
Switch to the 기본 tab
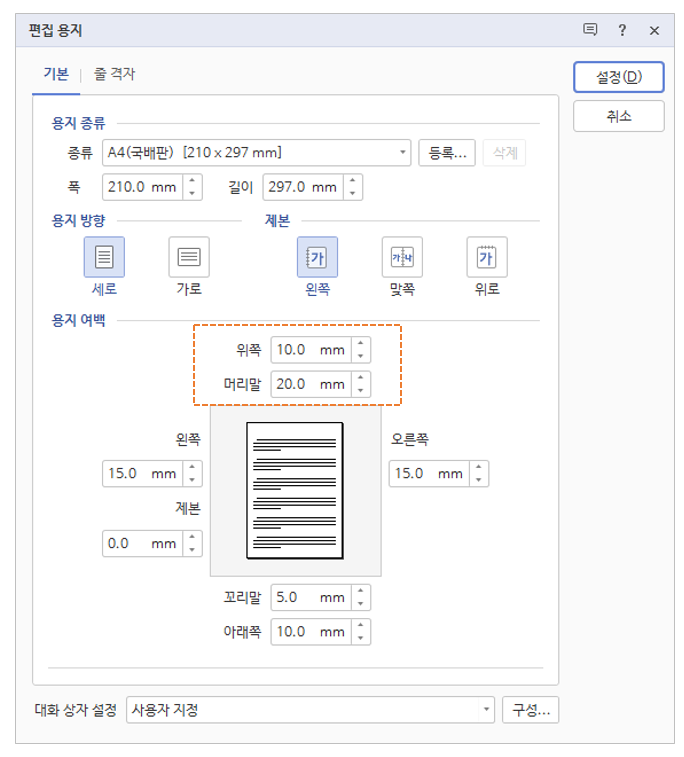click(56, 74)
